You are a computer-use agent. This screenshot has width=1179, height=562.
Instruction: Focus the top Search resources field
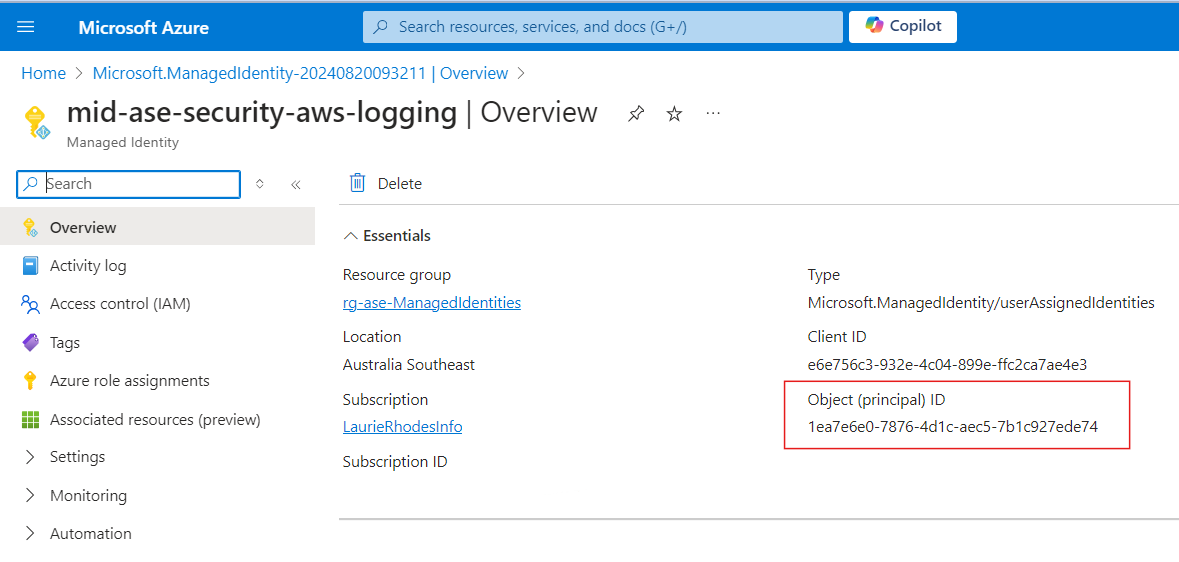(x=603, y=27)
